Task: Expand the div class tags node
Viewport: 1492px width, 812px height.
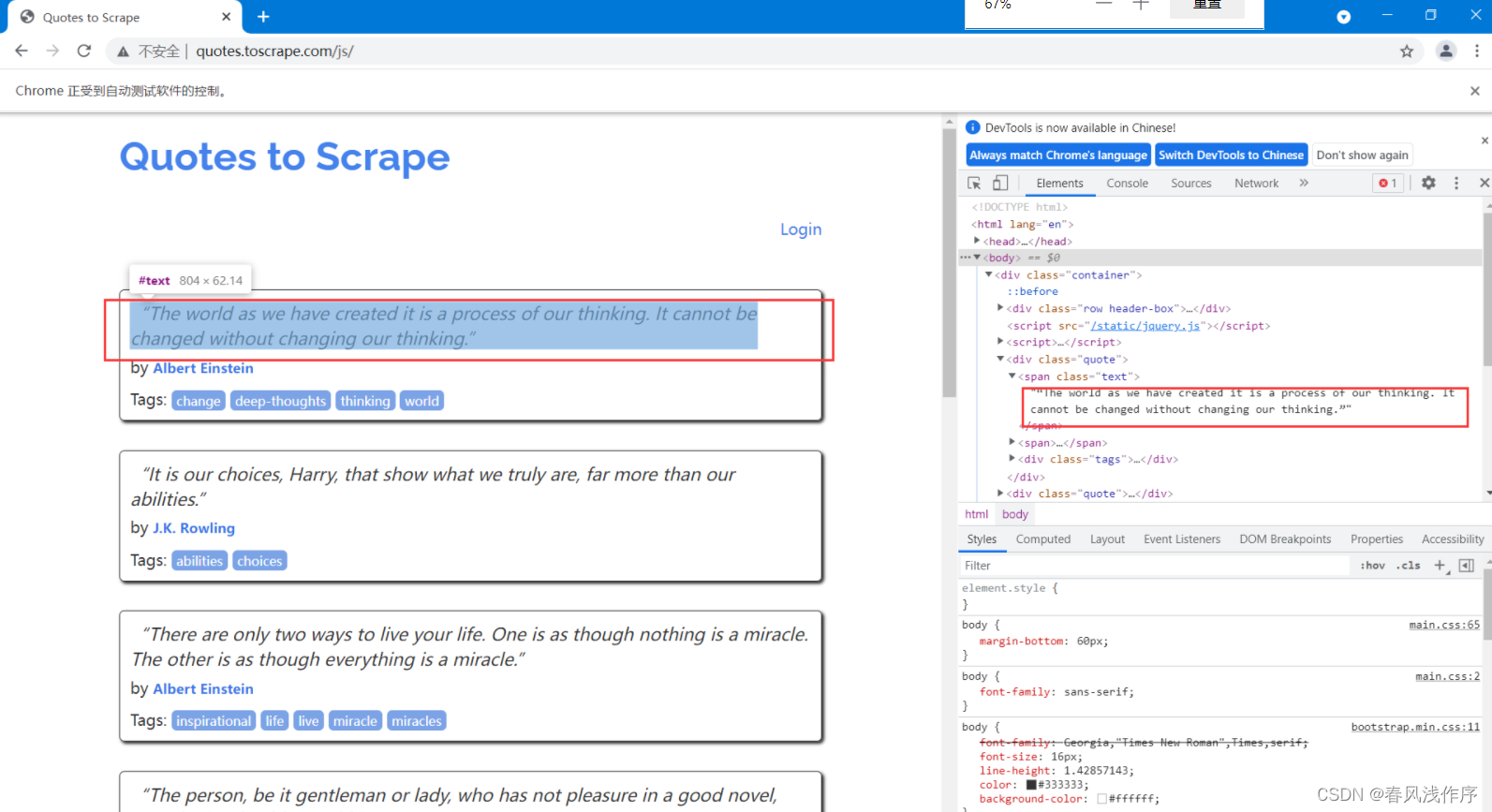Action: (x=1012, y=459)
